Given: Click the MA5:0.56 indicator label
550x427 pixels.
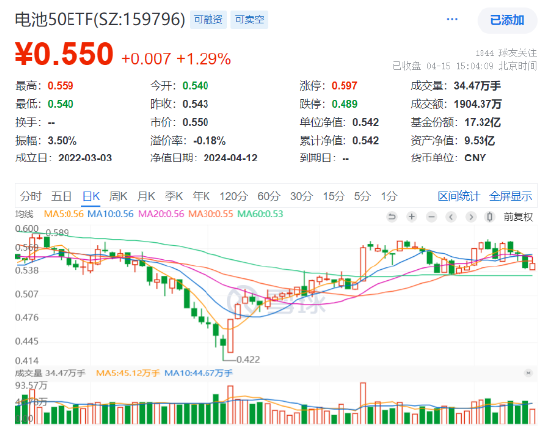Looking at the screenshot, I should click(63, 214).
